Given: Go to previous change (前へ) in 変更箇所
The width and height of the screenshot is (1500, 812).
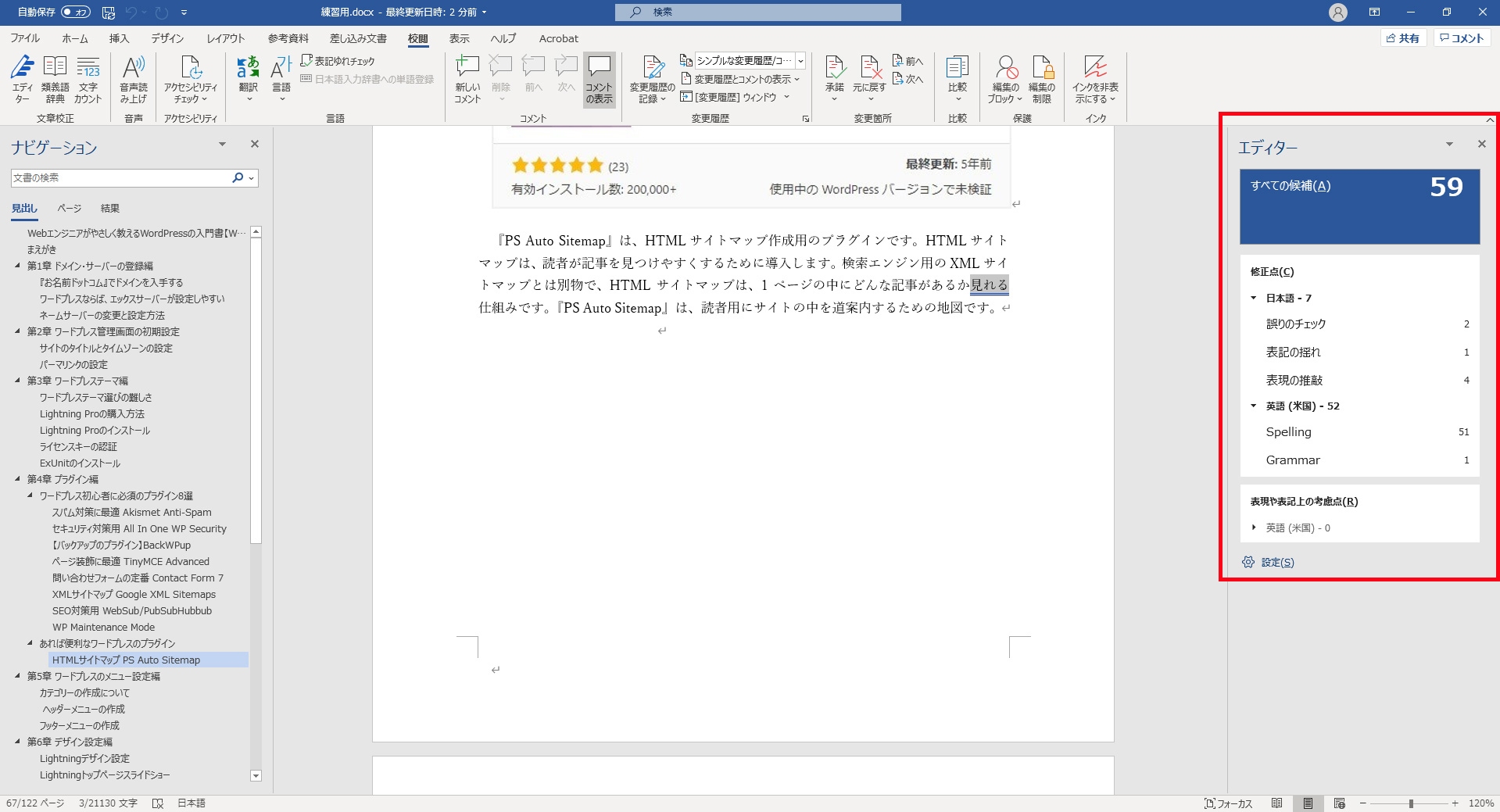Looking at the screenshot, I should click(908, 61).
